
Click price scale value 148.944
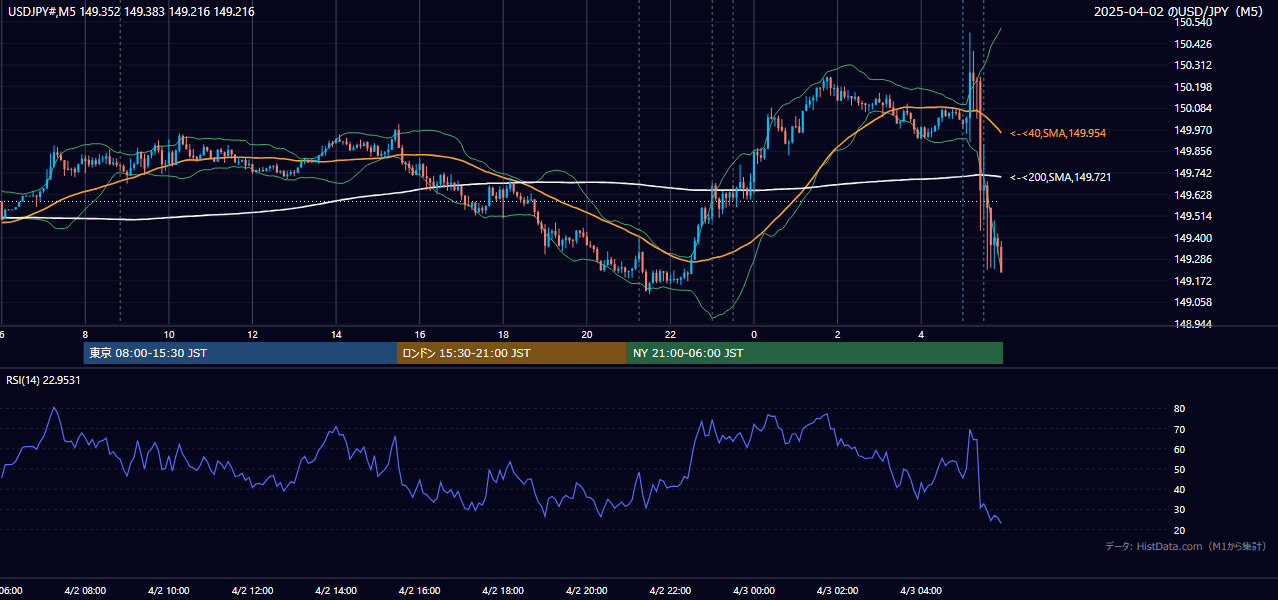click(1192, 324)
